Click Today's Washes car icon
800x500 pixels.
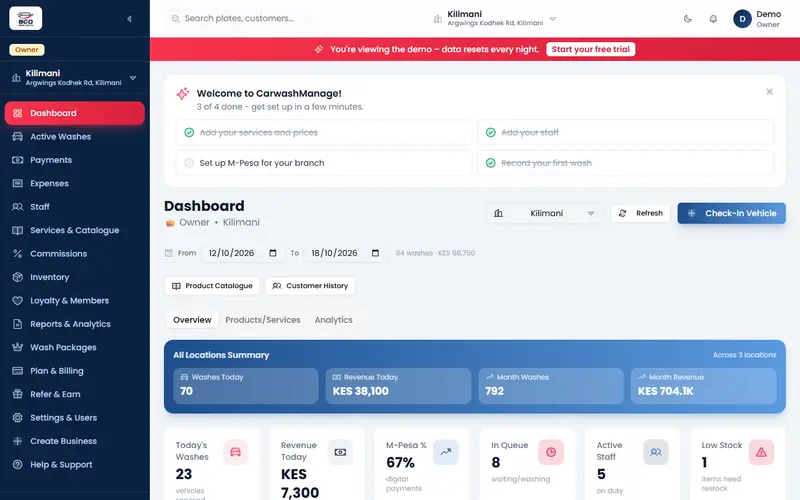pos(235,452)
